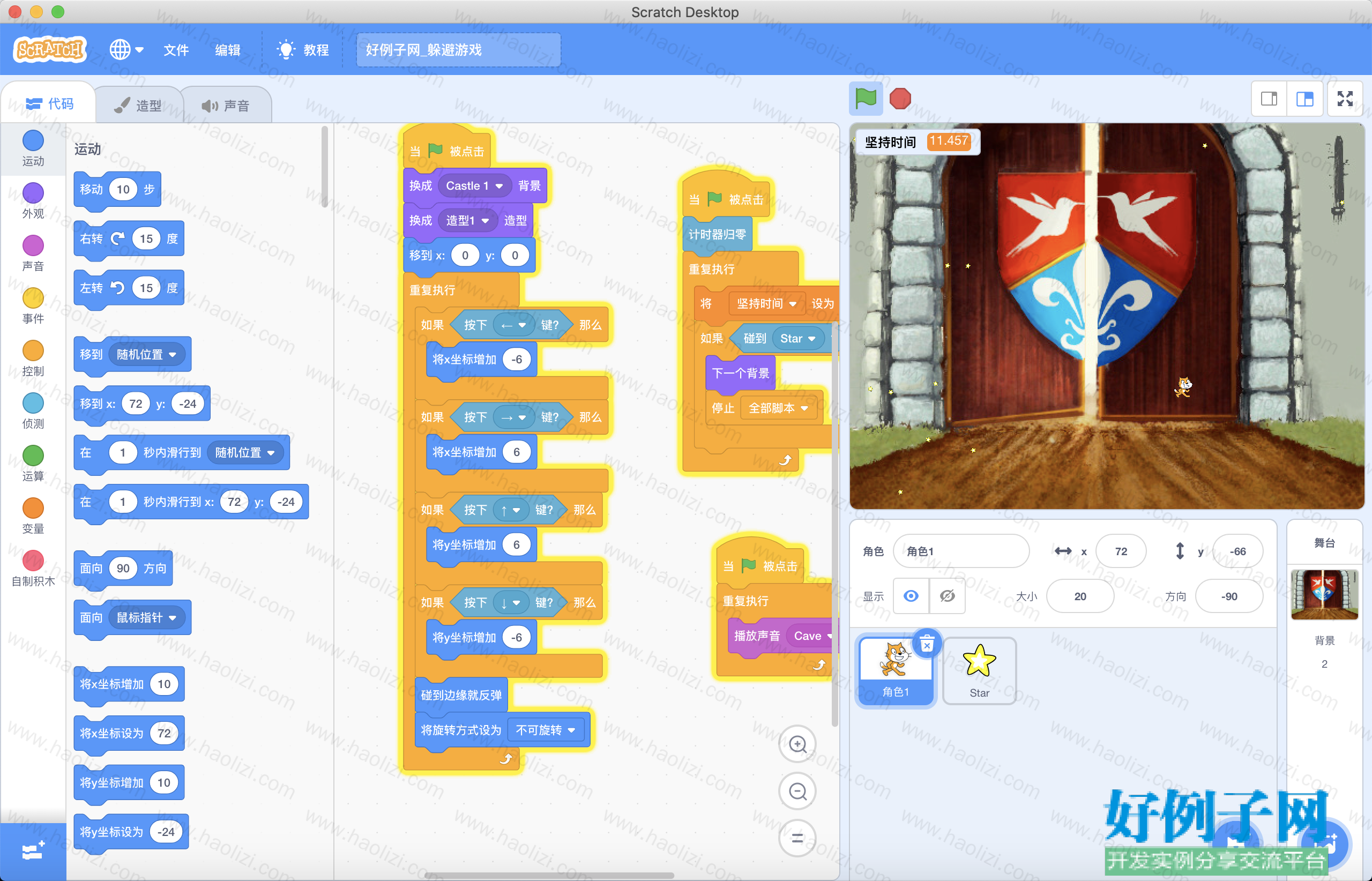Open 不可旋转 rotation style dropdown

coord(545,730)
